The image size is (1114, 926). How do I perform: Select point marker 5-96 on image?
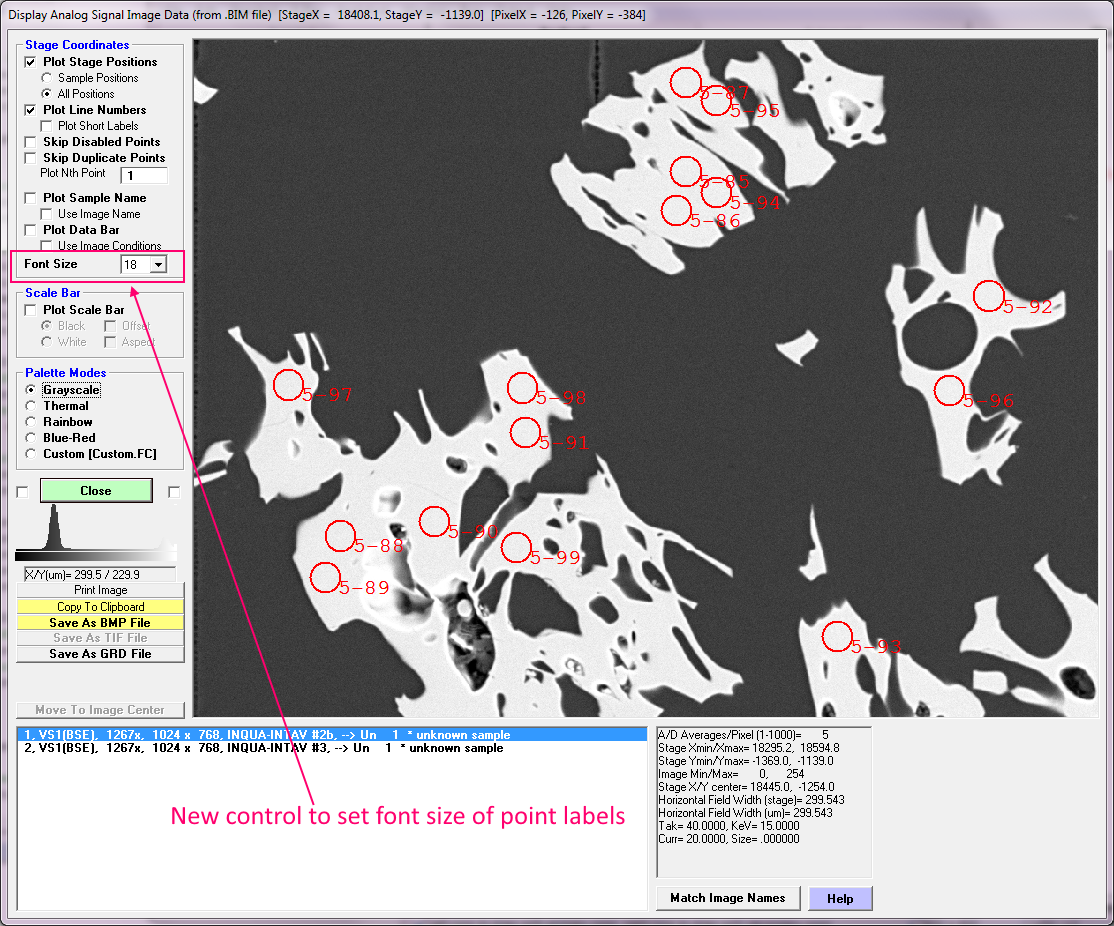[x=948, y=390]
